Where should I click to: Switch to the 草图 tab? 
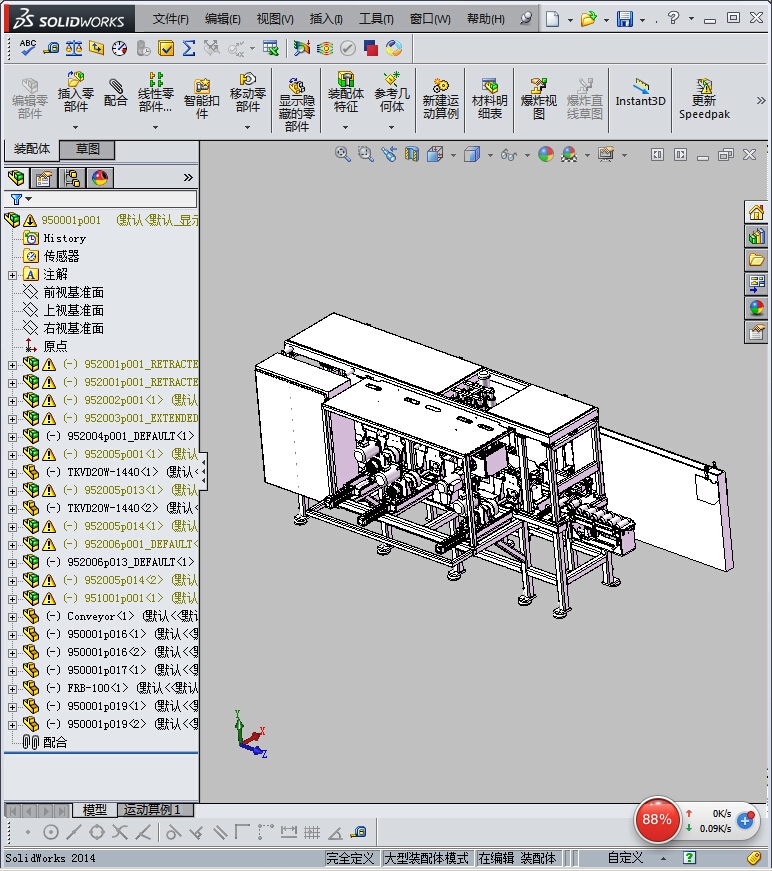pos(87,149)
